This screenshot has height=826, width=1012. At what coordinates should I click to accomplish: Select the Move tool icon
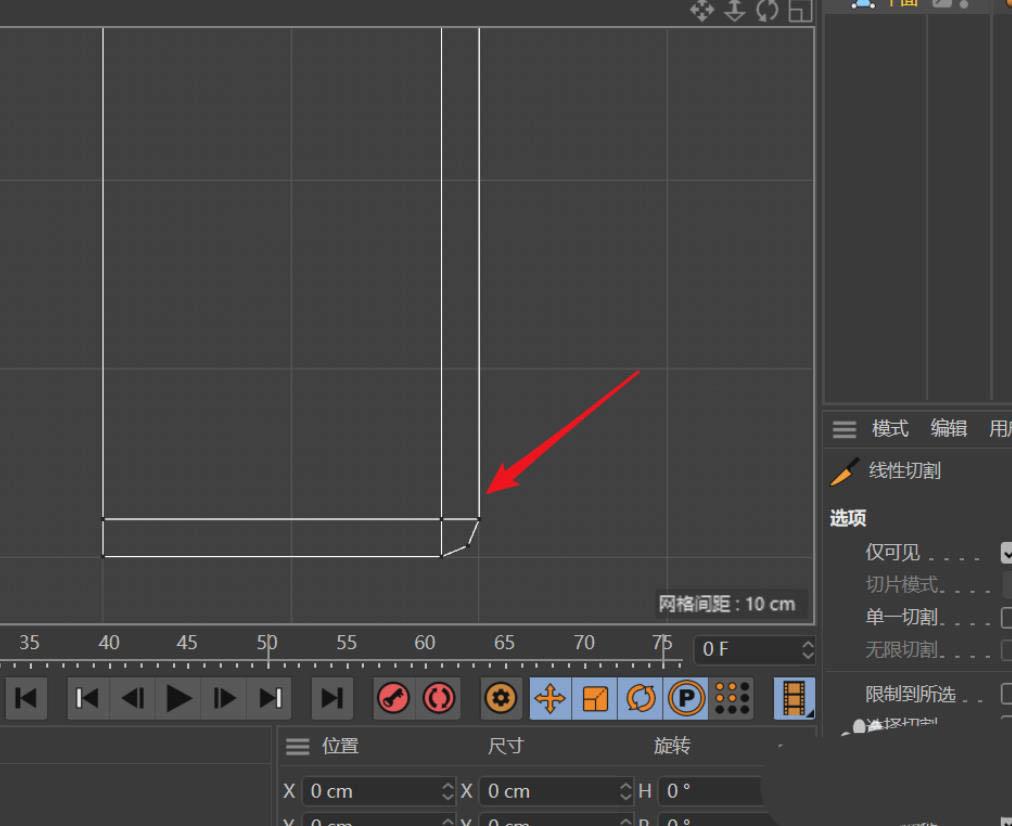pos(548,698)
